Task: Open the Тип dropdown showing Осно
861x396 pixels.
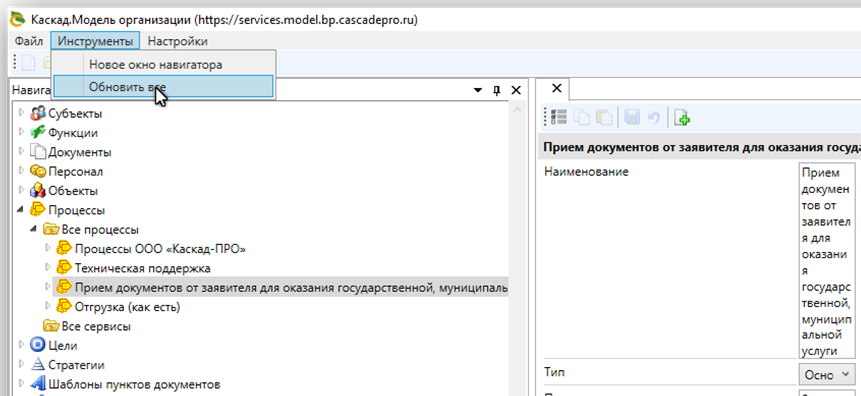Action: point(828,375)
